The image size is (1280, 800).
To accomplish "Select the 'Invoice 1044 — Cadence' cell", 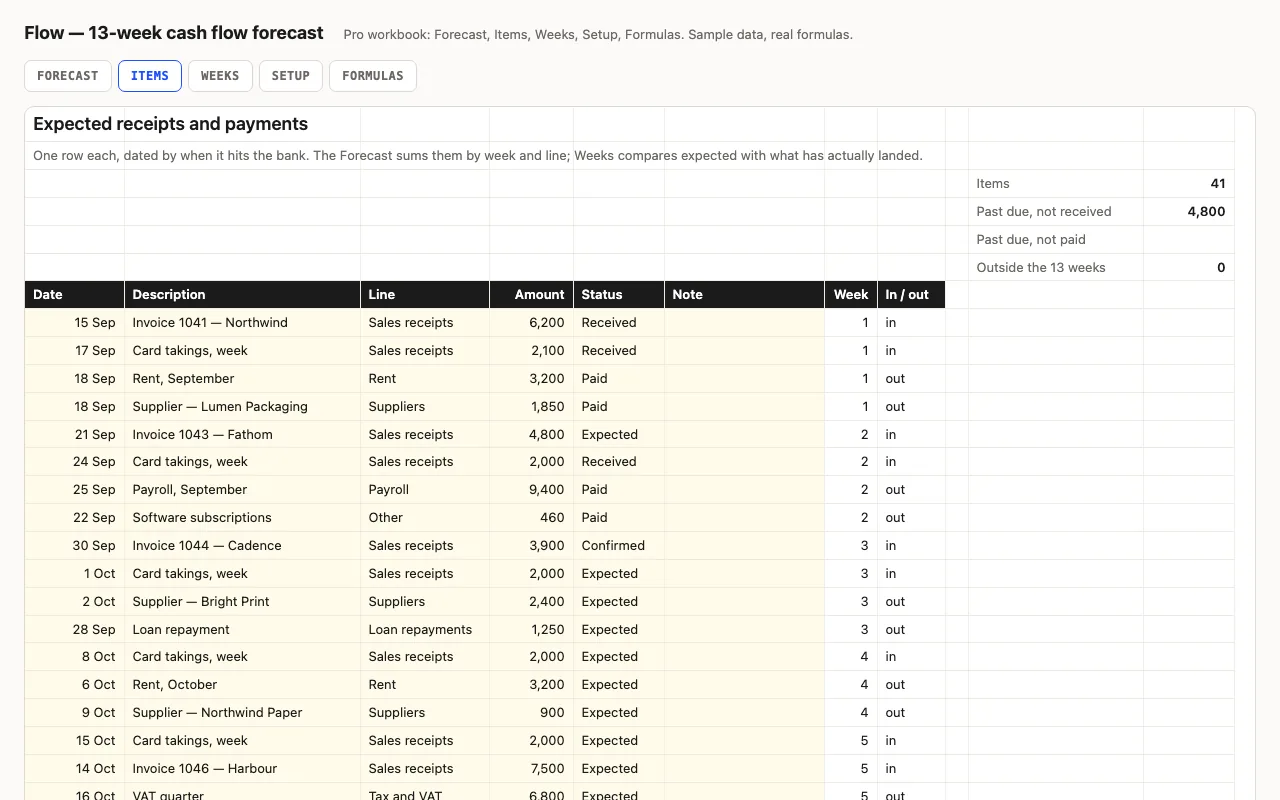I will tap(243, 546).
